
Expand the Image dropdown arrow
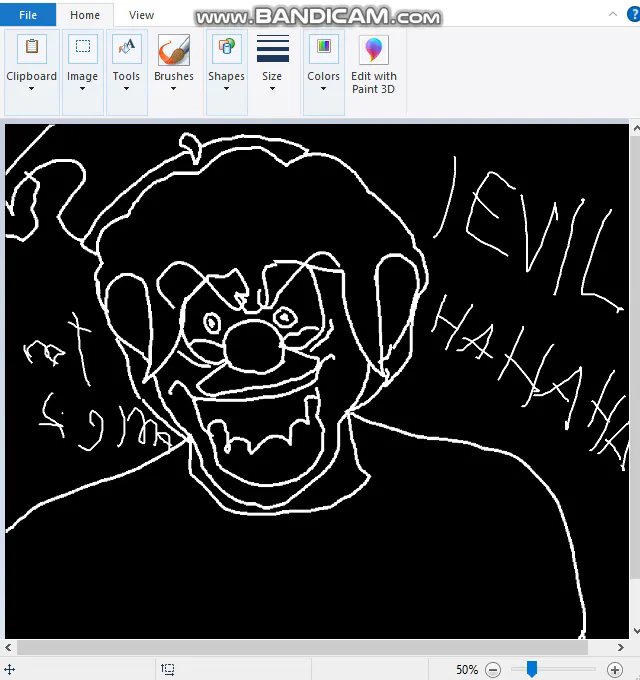(x=82, y=89)
